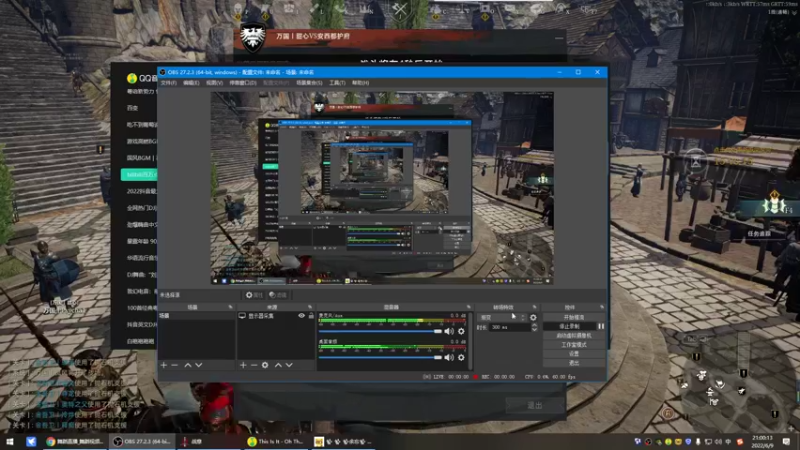Image resolution: width=800 pixels, height=450 pixels.
Task: Click the Start Virtual Camera button
Action: [573, 336]
